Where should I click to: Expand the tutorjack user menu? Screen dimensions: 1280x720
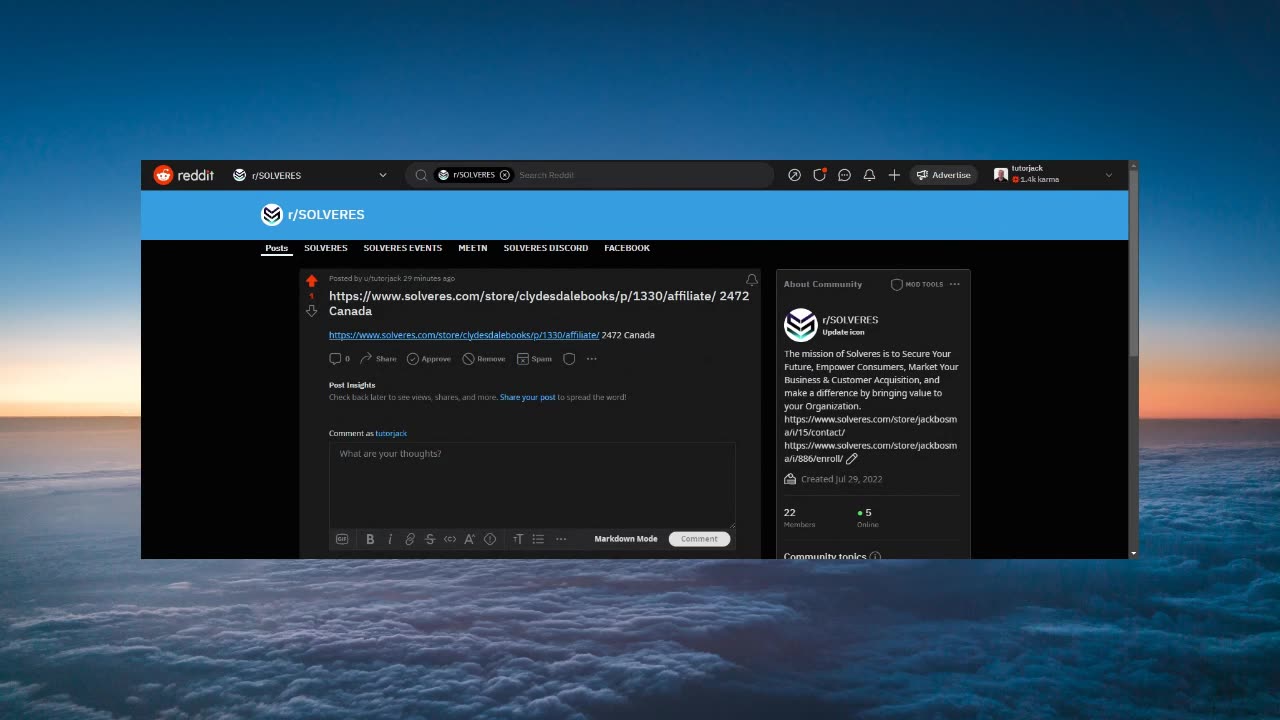click(1108, 175)
